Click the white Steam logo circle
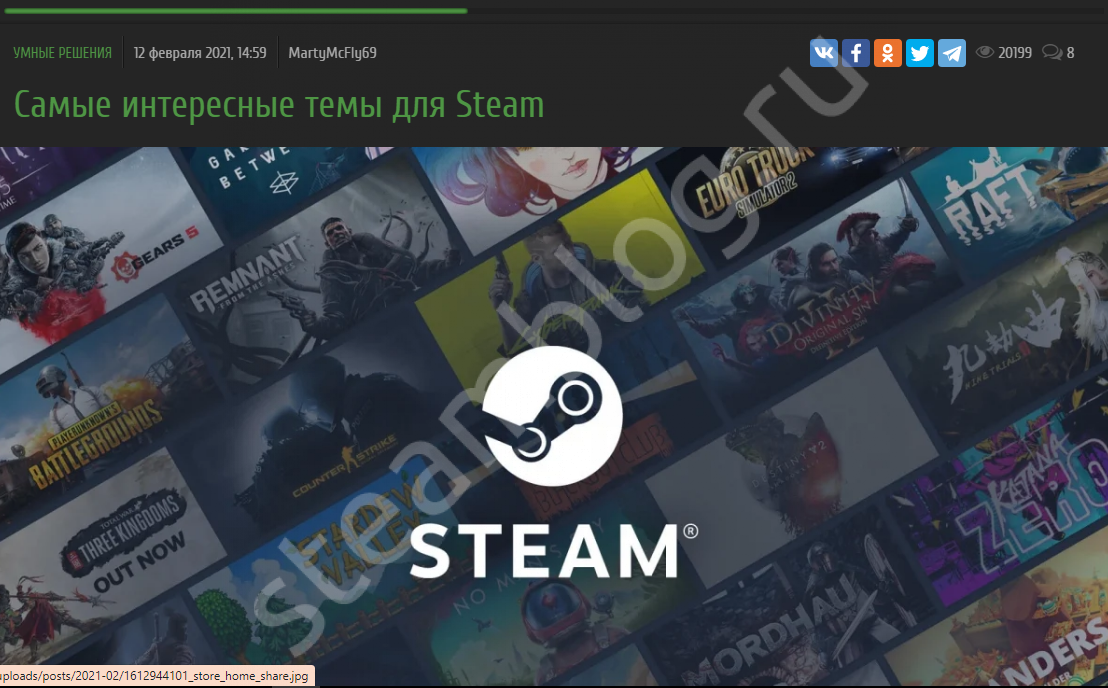Image resolution: width=1108 pixels, height=688 pixels. pos(552,417)
